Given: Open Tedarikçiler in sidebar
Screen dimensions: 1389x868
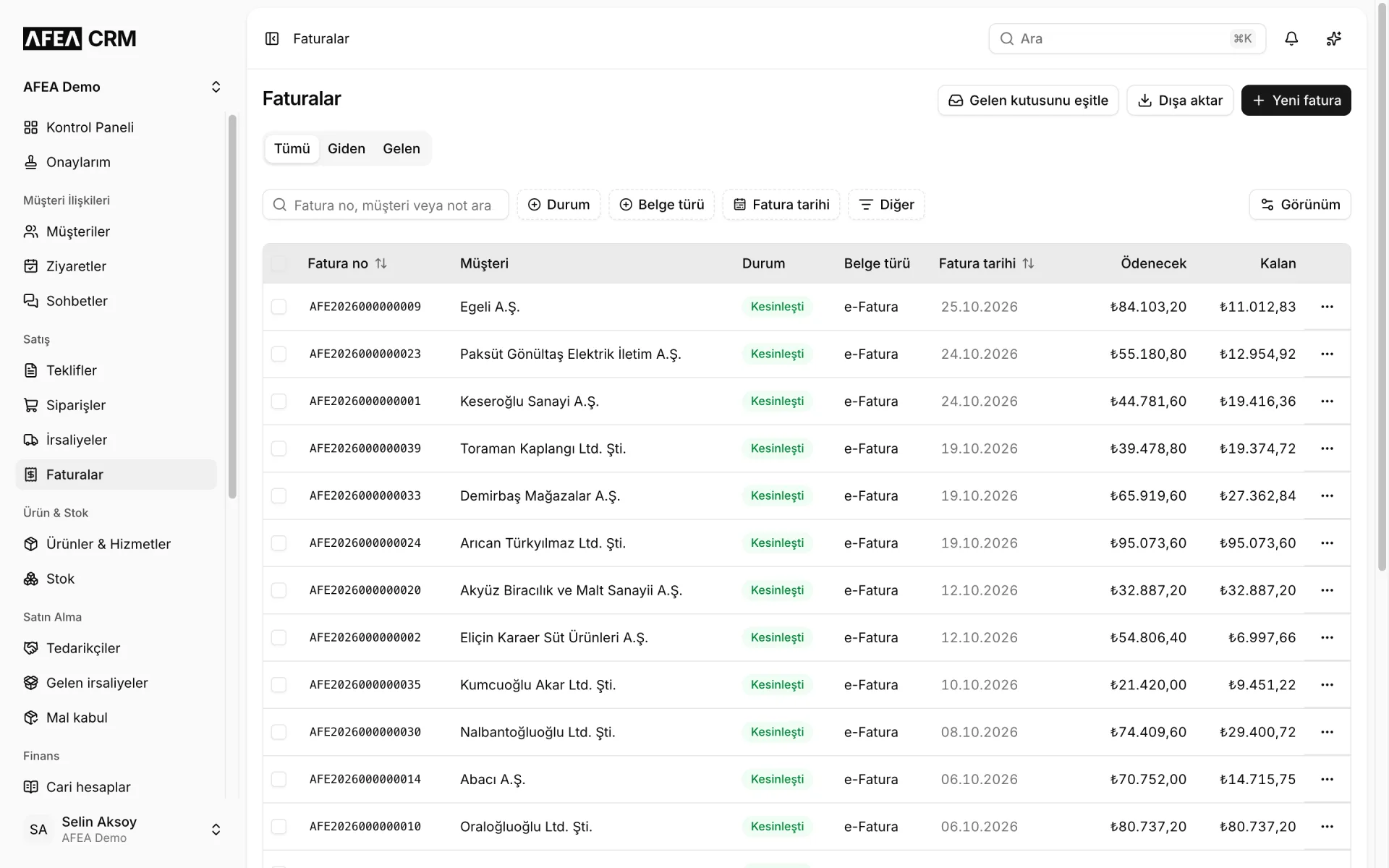Looking at the screenshot, I should pos(116,648).
